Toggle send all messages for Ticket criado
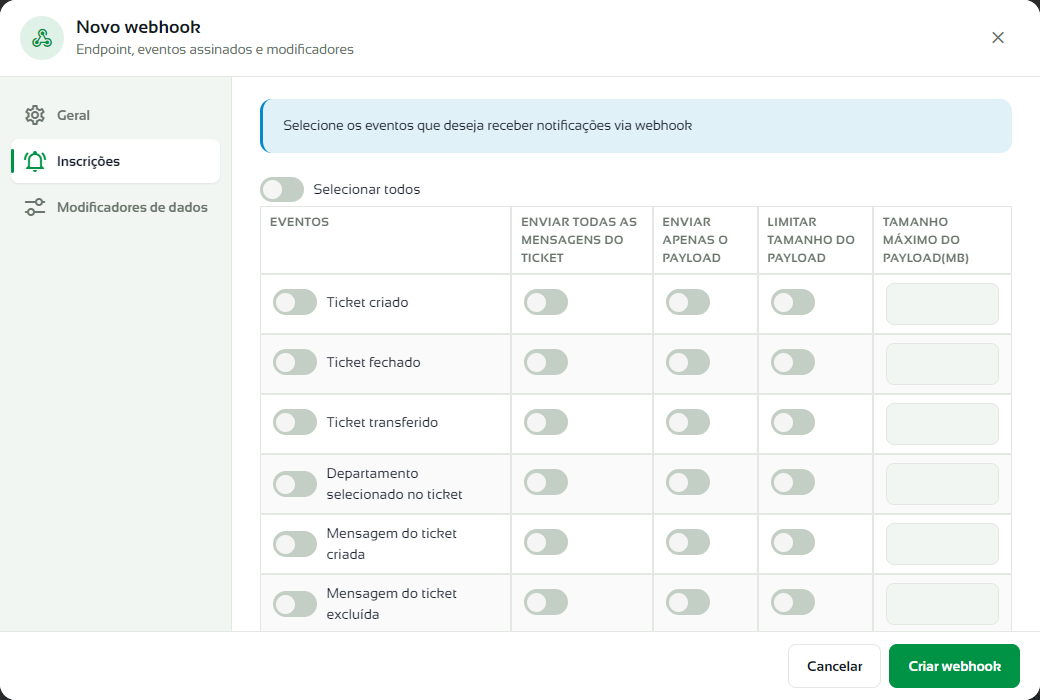The height and width of the screenshot is (700, 1040). point(546,302)
